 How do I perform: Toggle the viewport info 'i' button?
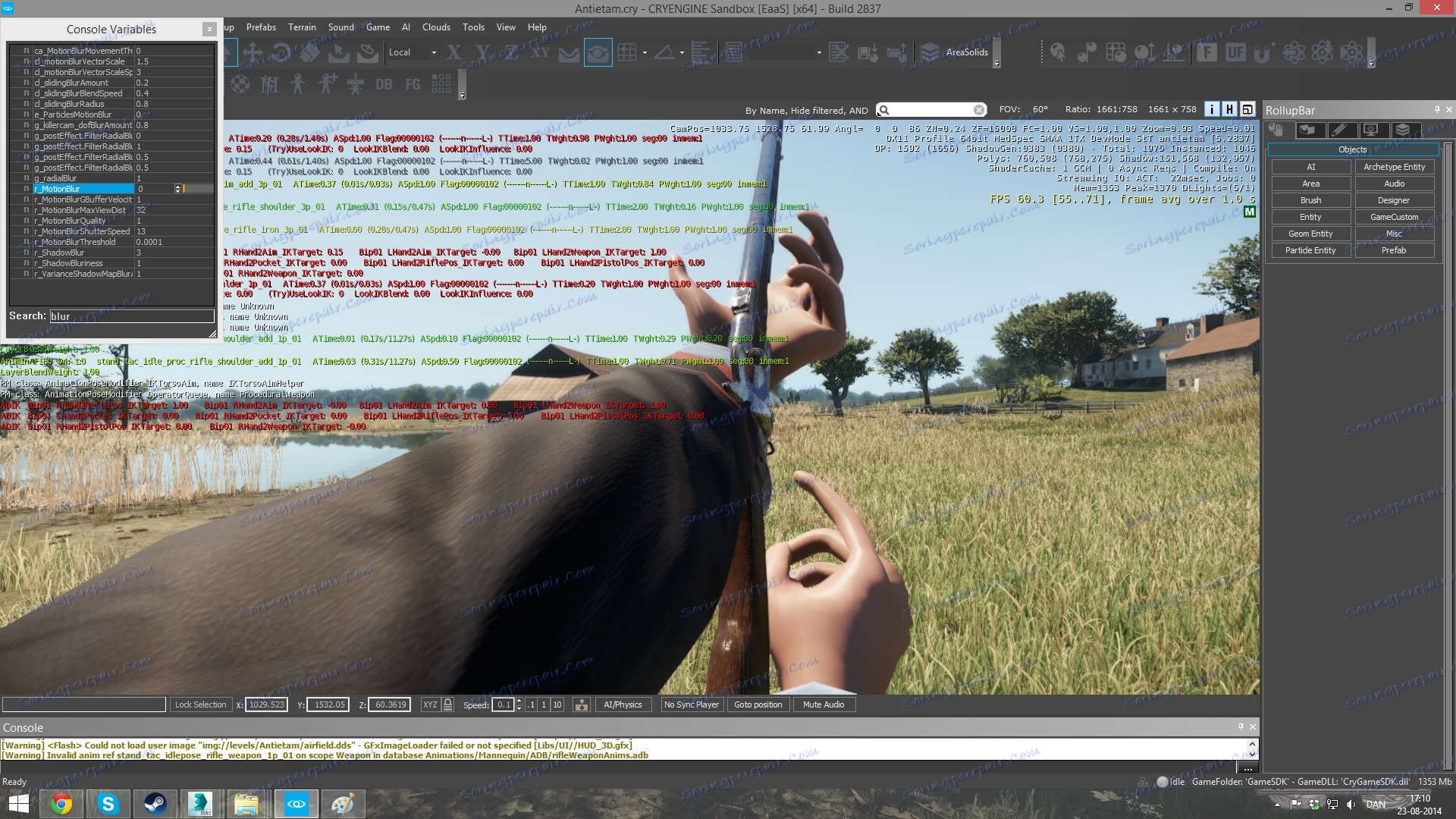1212,110
